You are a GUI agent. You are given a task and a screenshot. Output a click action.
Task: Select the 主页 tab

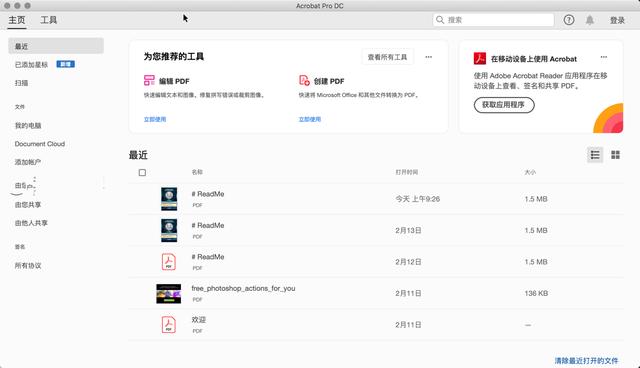click(x=17, y=20)
